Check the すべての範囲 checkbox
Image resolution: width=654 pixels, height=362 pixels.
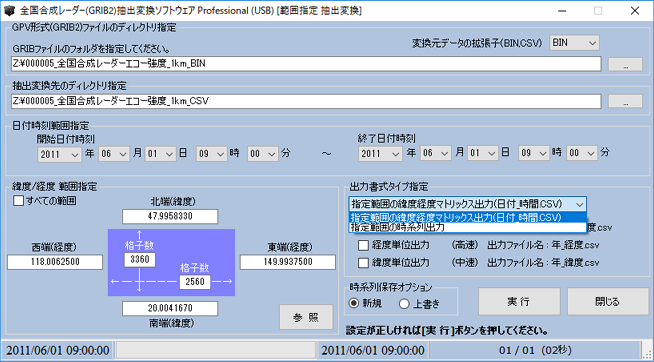click(x=19, y=201)
